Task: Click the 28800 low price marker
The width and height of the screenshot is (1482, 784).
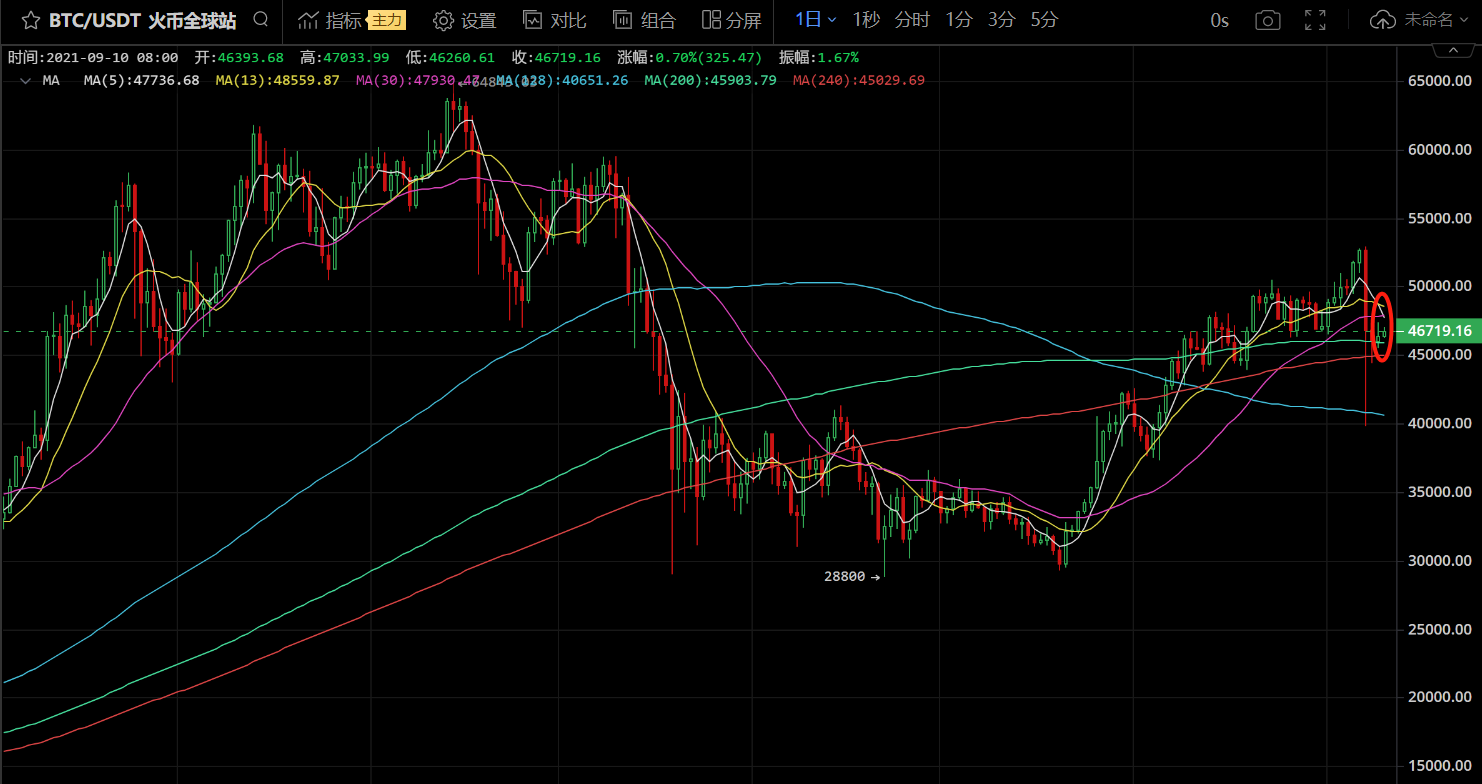Action: point(852,576)
